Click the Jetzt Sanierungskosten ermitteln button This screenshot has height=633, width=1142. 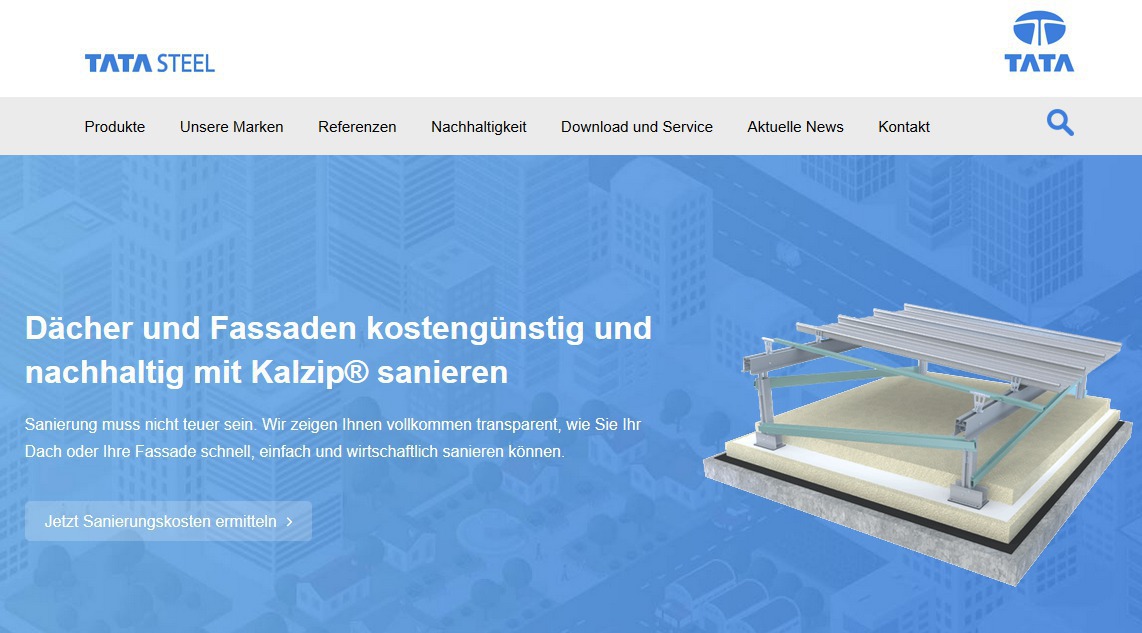coord(168,521)
